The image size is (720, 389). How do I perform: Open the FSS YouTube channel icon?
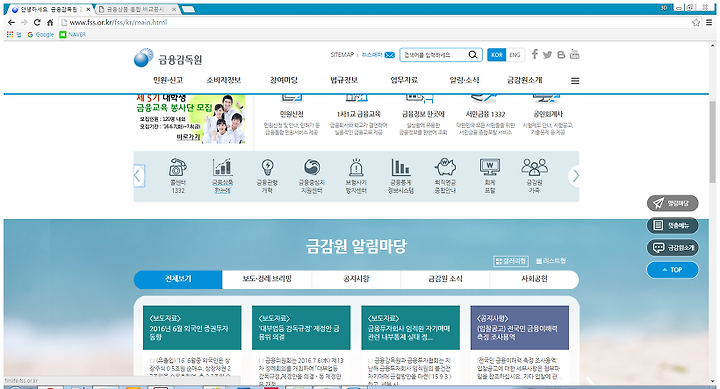(x=574, y=54)
